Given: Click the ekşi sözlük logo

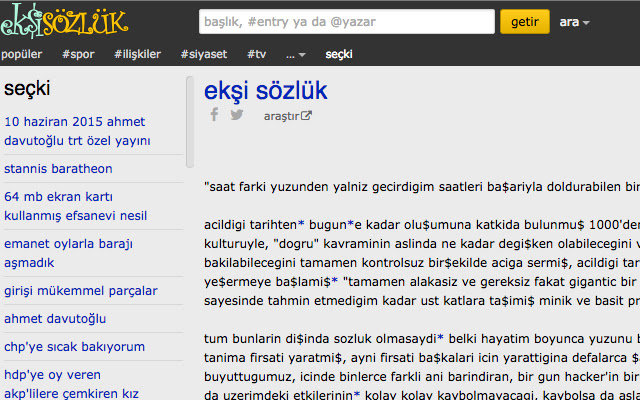Looking at the screenshot, I should [x=64, y=20].
